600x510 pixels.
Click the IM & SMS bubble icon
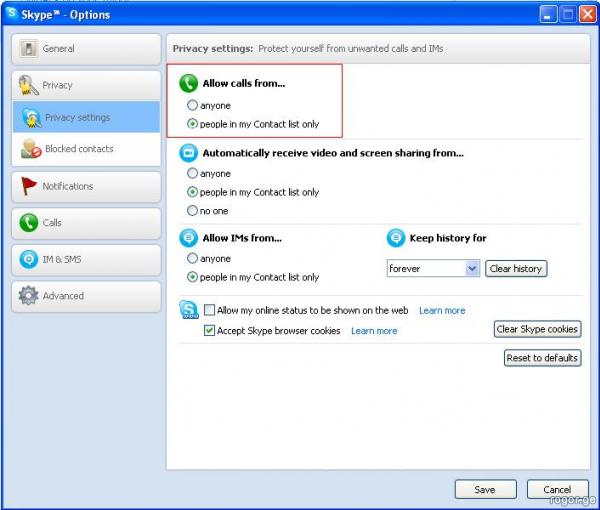pos(29,259)
